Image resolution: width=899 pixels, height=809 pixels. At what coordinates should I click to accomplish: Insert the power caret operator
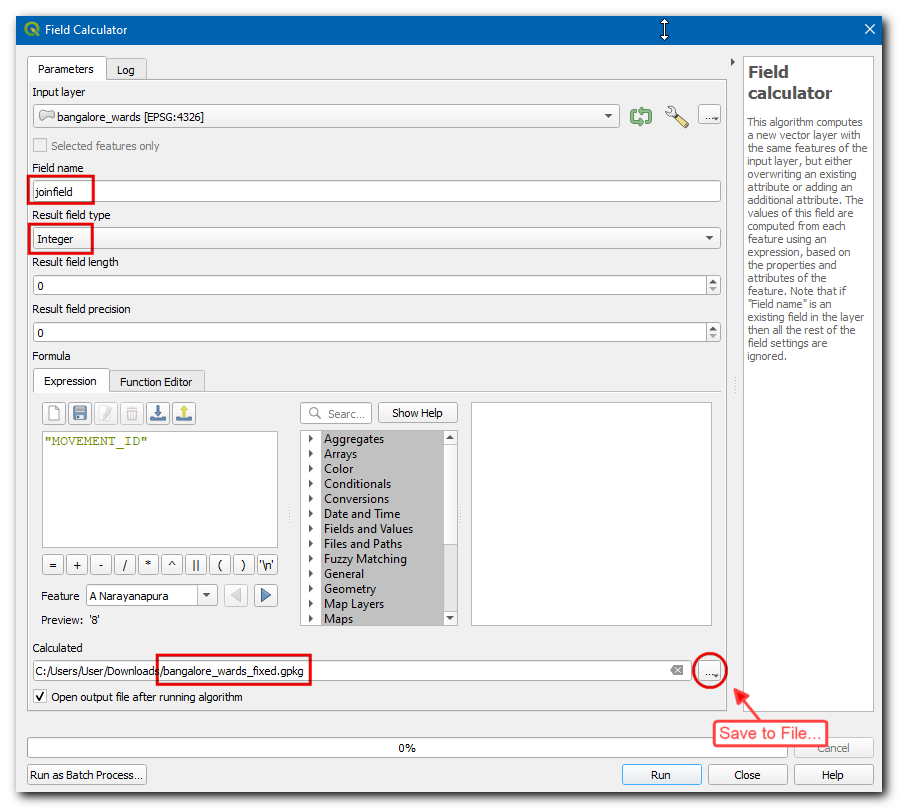tap(172, 565)
